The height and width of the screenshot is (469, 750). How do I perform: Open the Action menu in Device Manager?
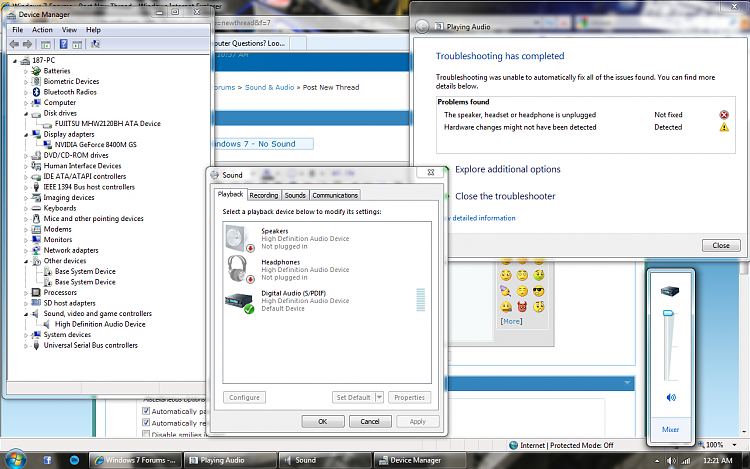(42, 30)
